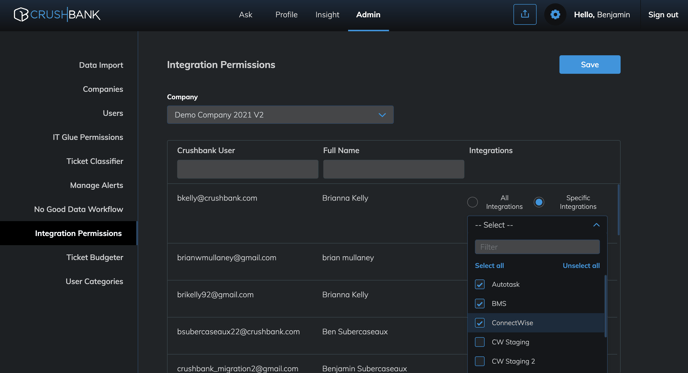Go to Manage Alerts
The width and height of the screenshot is (688, 373).
[97, 185]
